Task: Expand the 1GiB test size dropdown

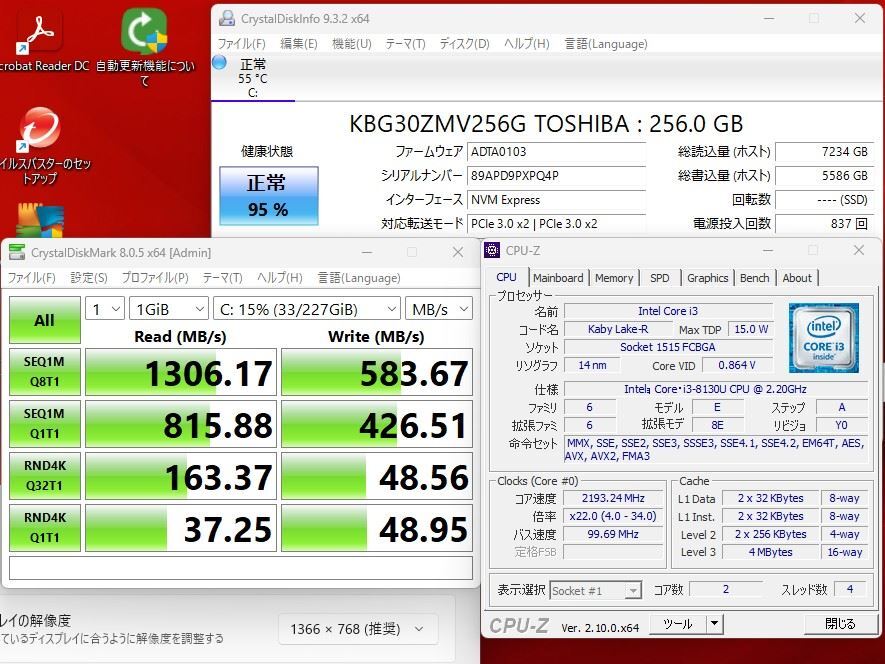Action: (169, 309)
